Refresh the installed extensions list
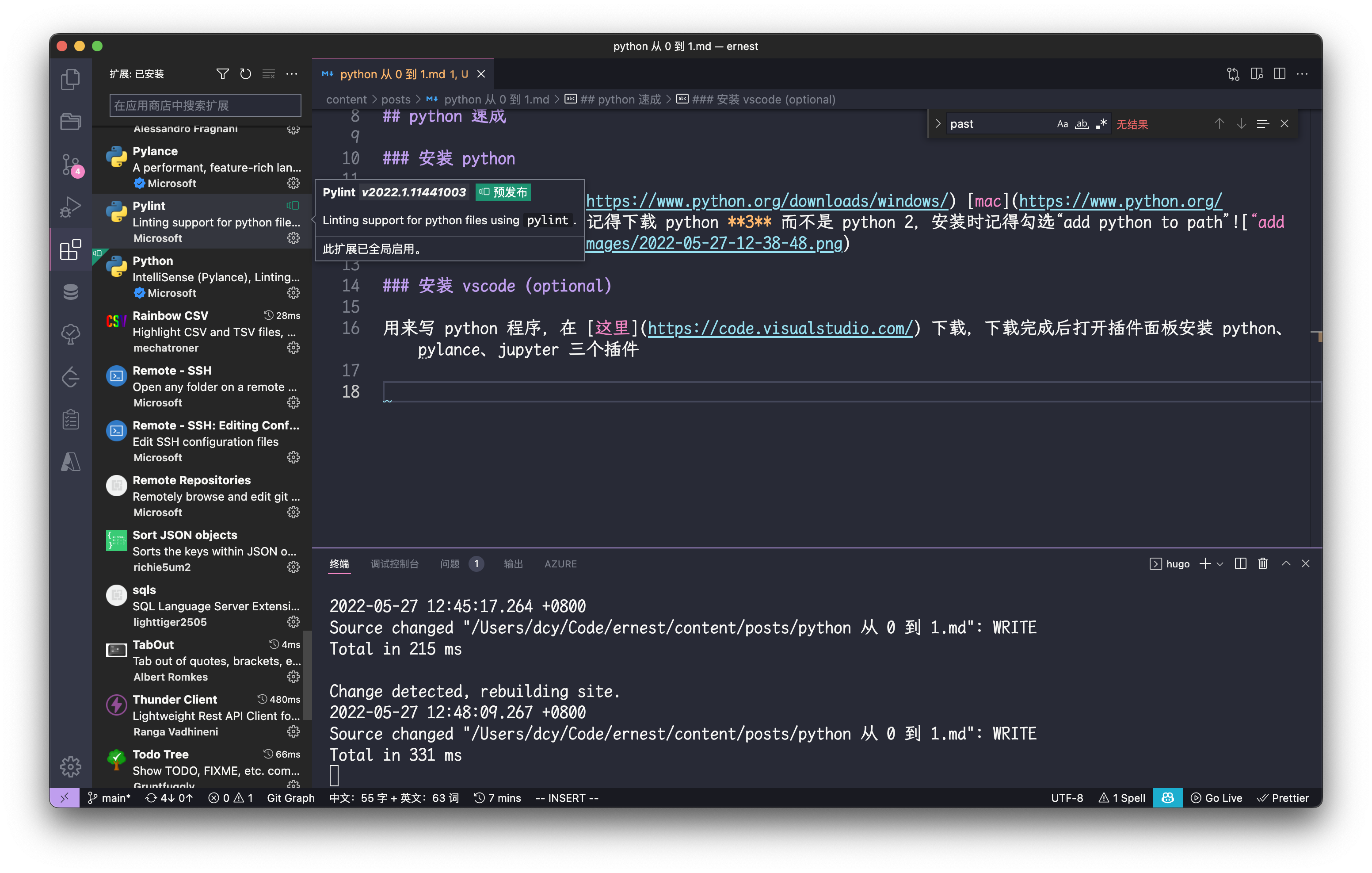Image resolution: width=1372 pixels, height=873 pixels. pyautogui.click(x=246, y=74)
